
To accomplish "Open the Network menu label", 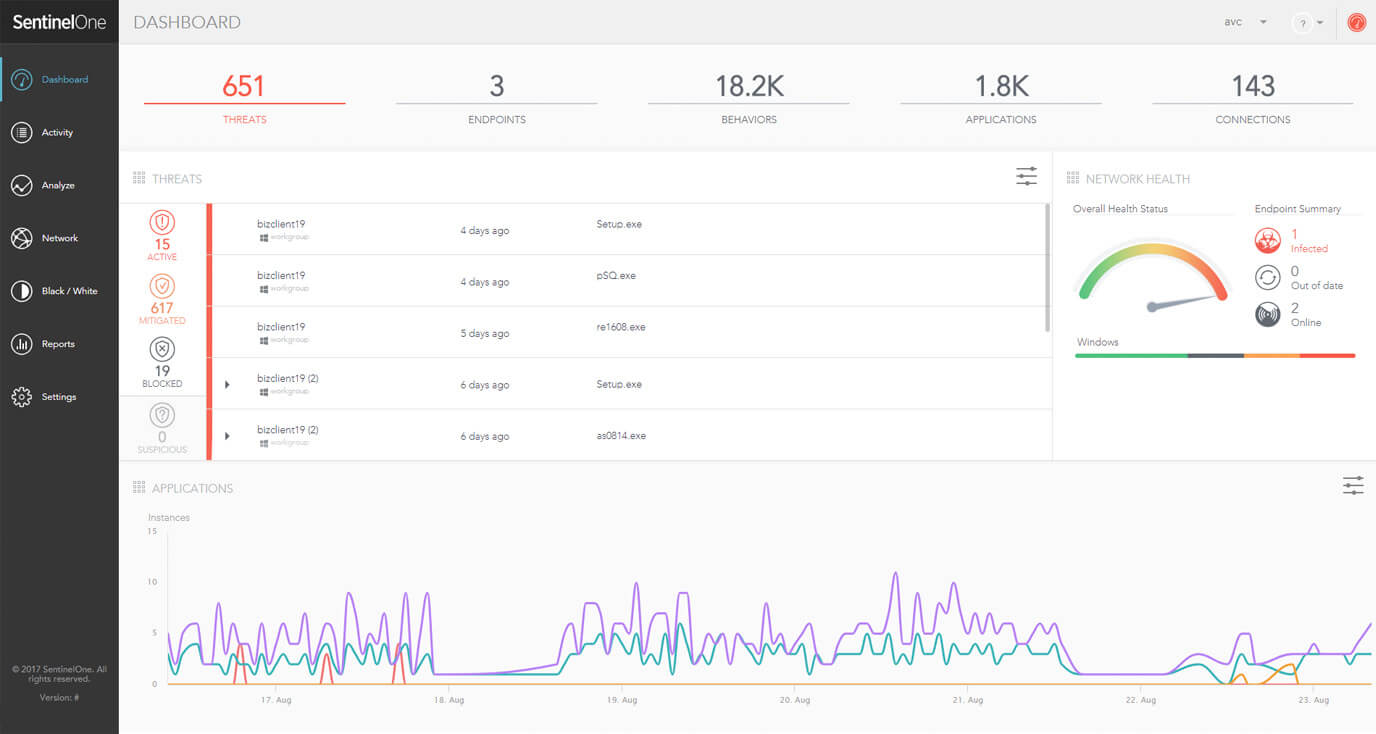I will [x=60, y=238].
